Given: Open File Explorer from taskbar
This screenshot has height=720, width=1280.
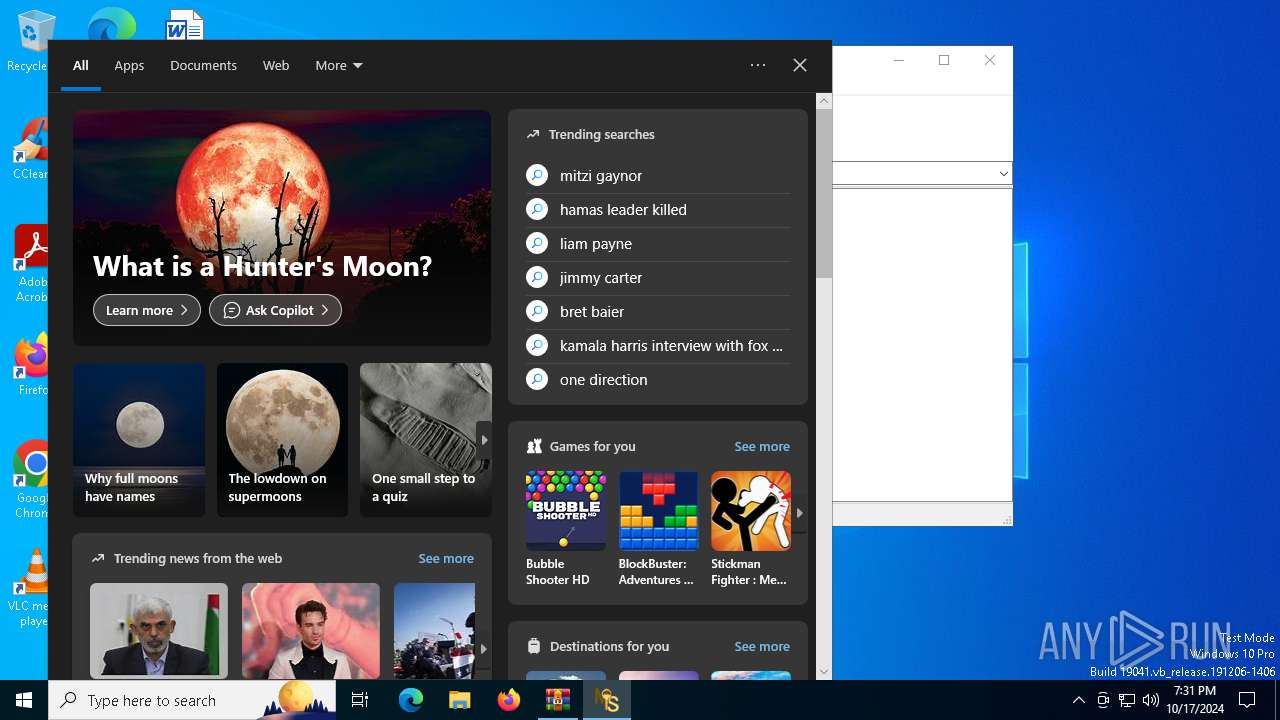Looking at the screenshot, I should 459,700.
